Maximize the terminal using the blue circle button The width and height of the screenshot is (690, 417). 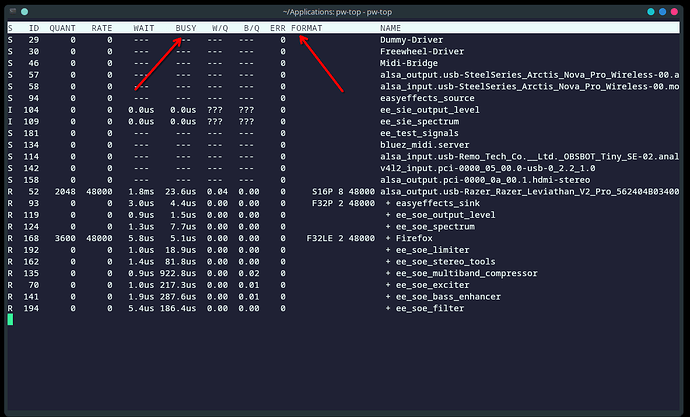pyautogui.click(x=663, y=12)
